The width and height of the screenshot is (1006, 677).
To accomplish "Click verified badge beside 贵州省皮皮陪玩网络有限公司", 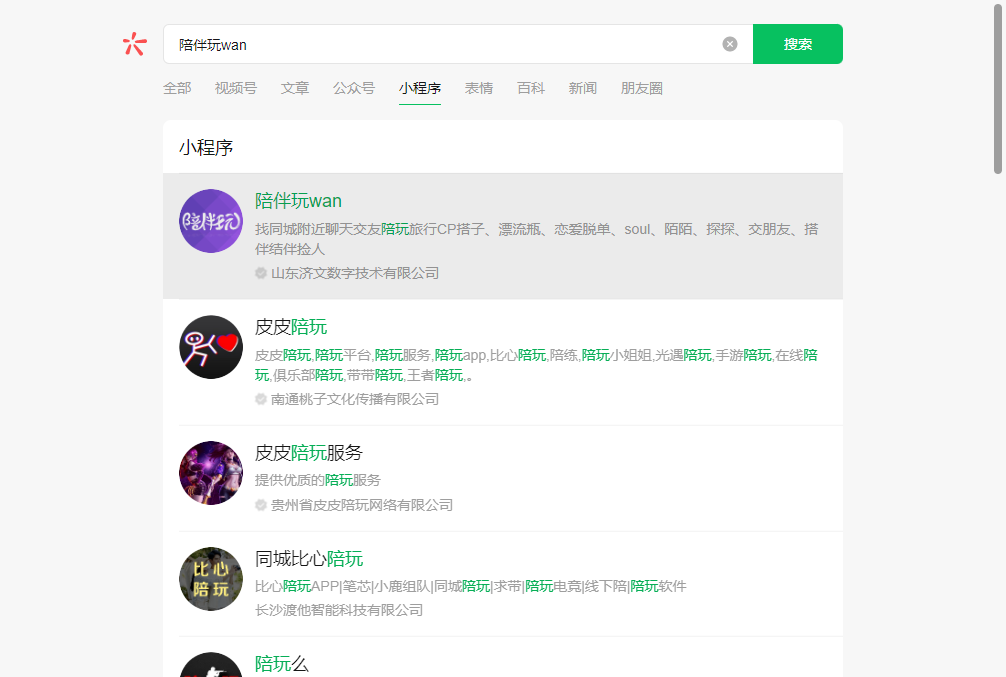I will 260,505.
